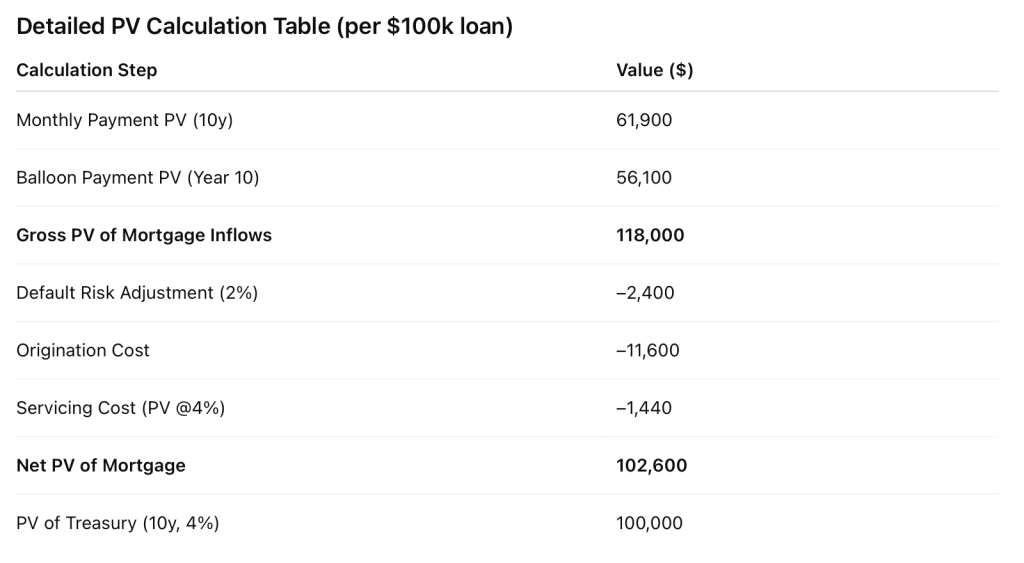Select the Origination Cost row label
The width and height of the screenshot is (1024, 563).
83,350
